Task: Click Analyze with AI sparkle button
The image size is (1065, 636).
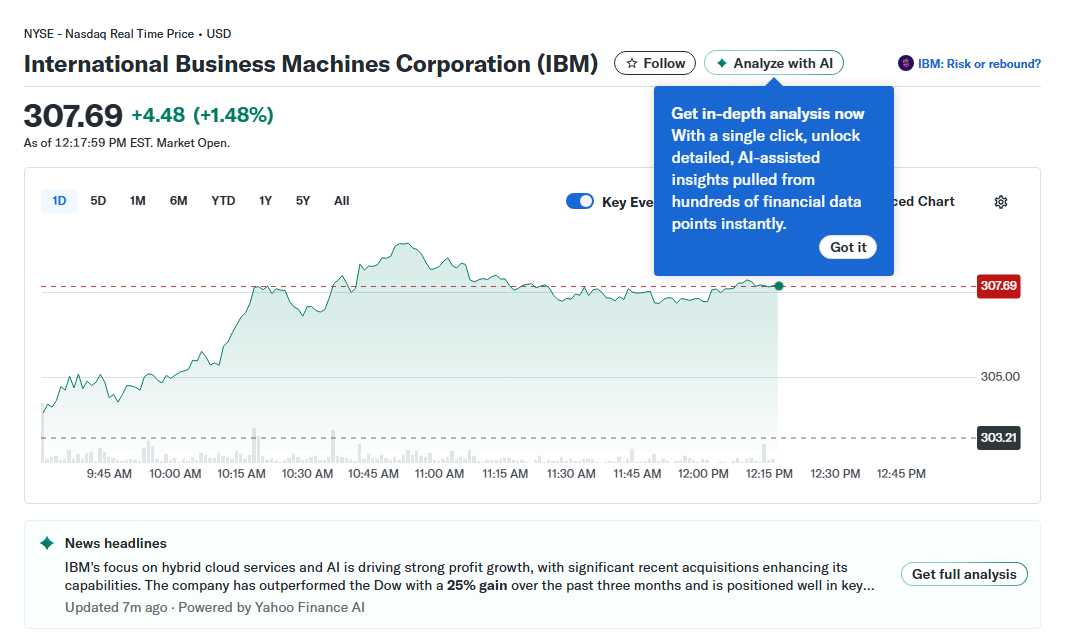Action: 774,63
